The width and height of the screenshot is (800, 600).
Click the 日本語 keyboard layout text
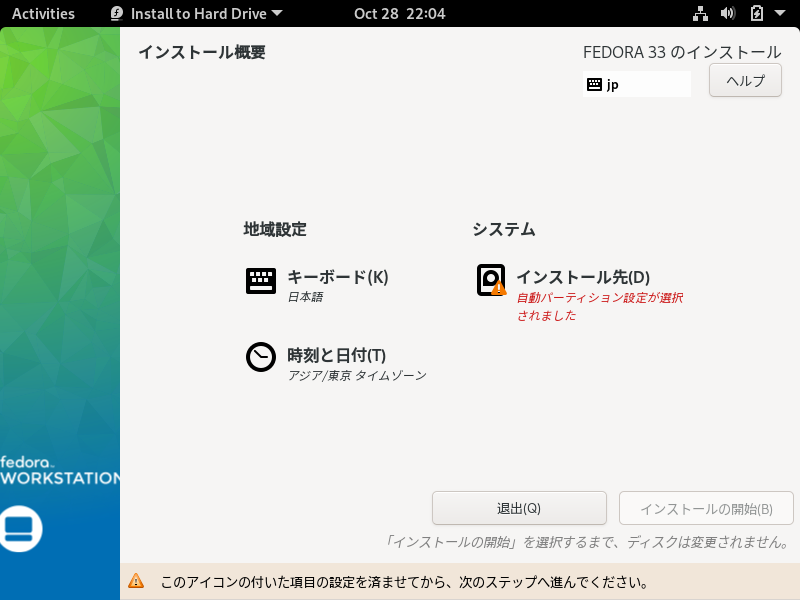pyautogui.click(x=305, y=297)
